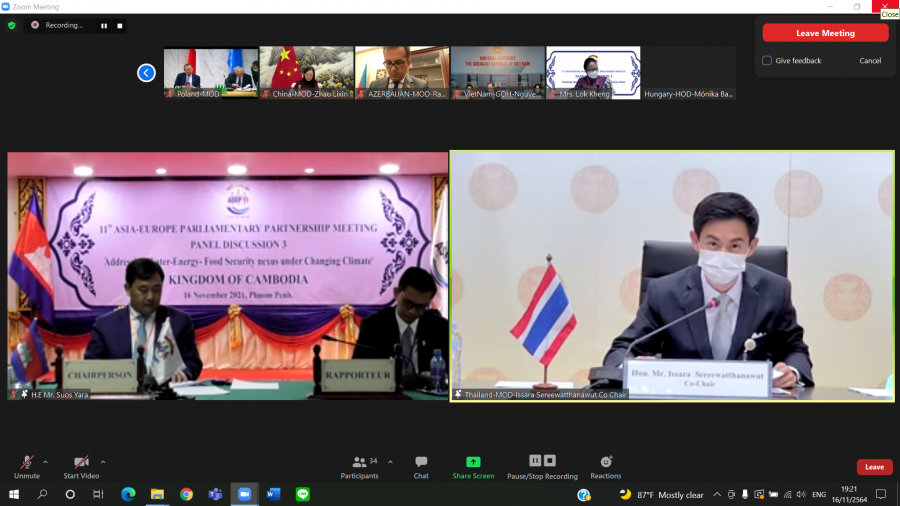Open the Reactions menu
Viewport: 900px width, 506px height.
click(605, 462)
